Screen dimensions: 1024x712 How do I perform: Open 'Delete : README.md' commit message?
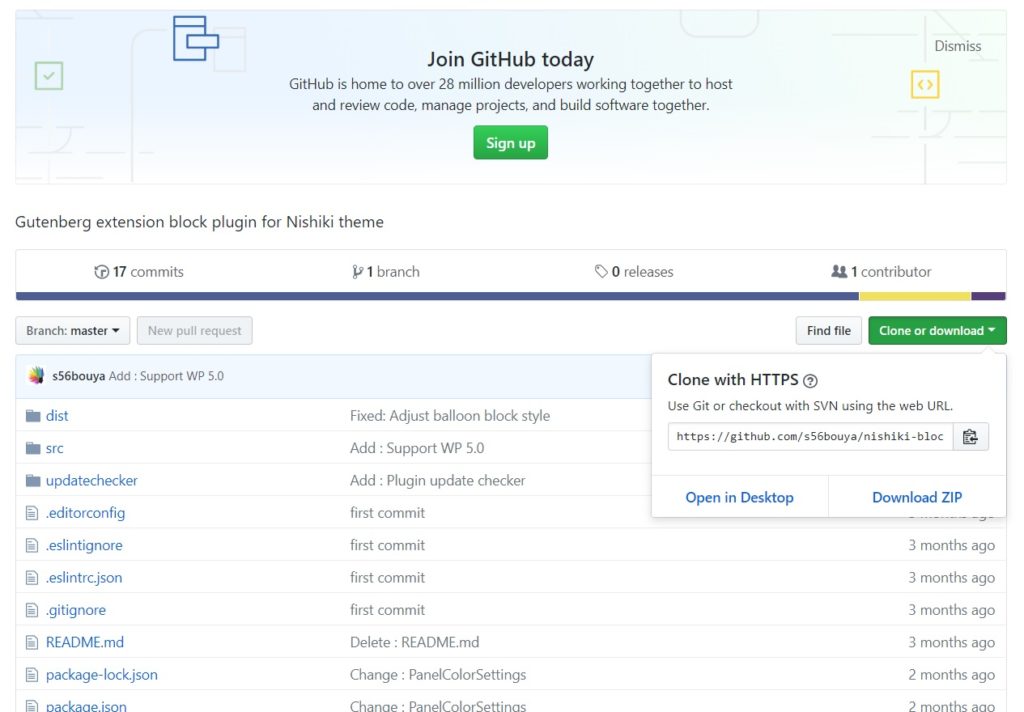point(415,642)
